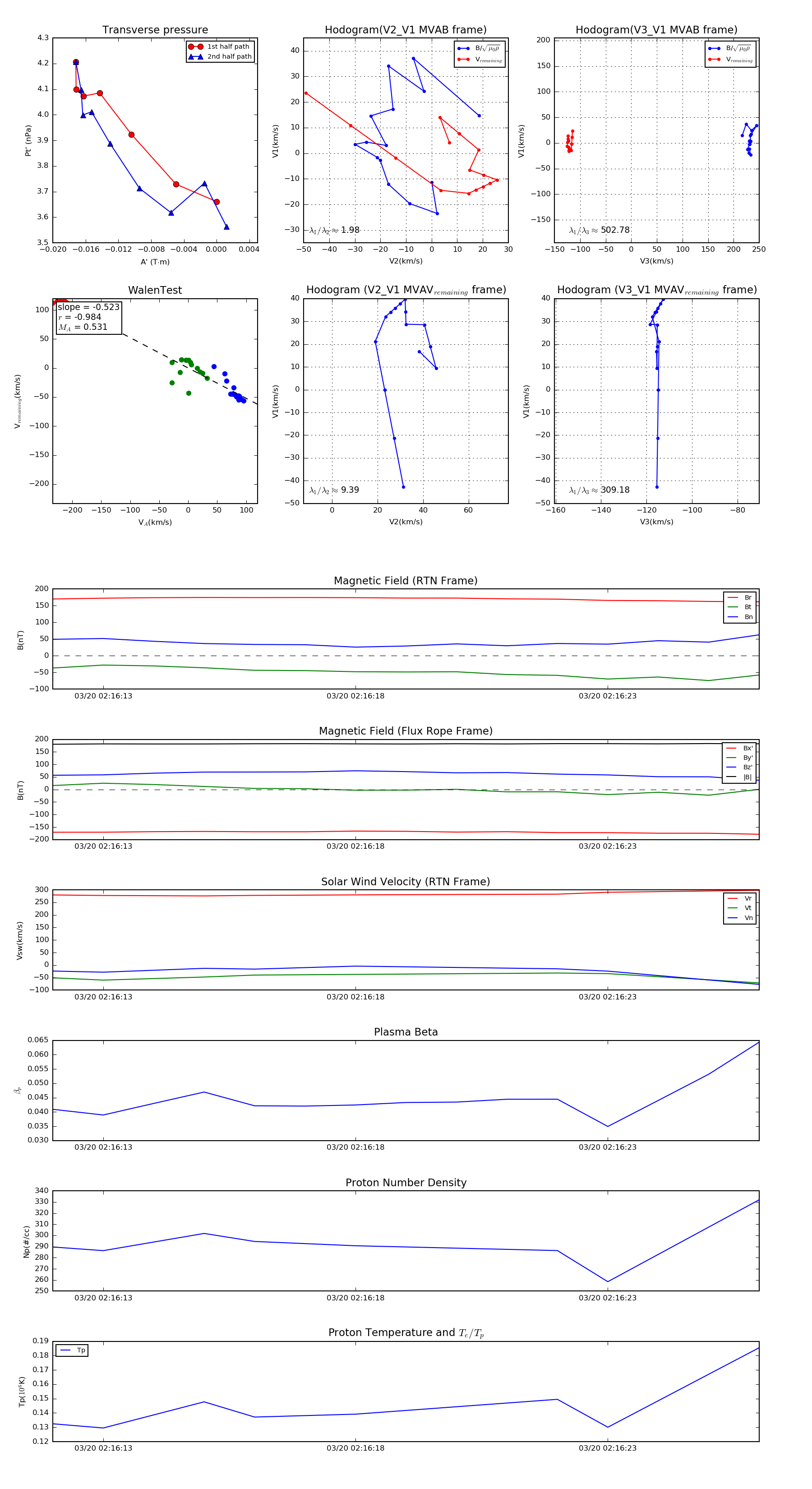Click the 'Plasma Beta' plot title
This screenshot has height=1489, width=812.
click(x=406, y=1032)
